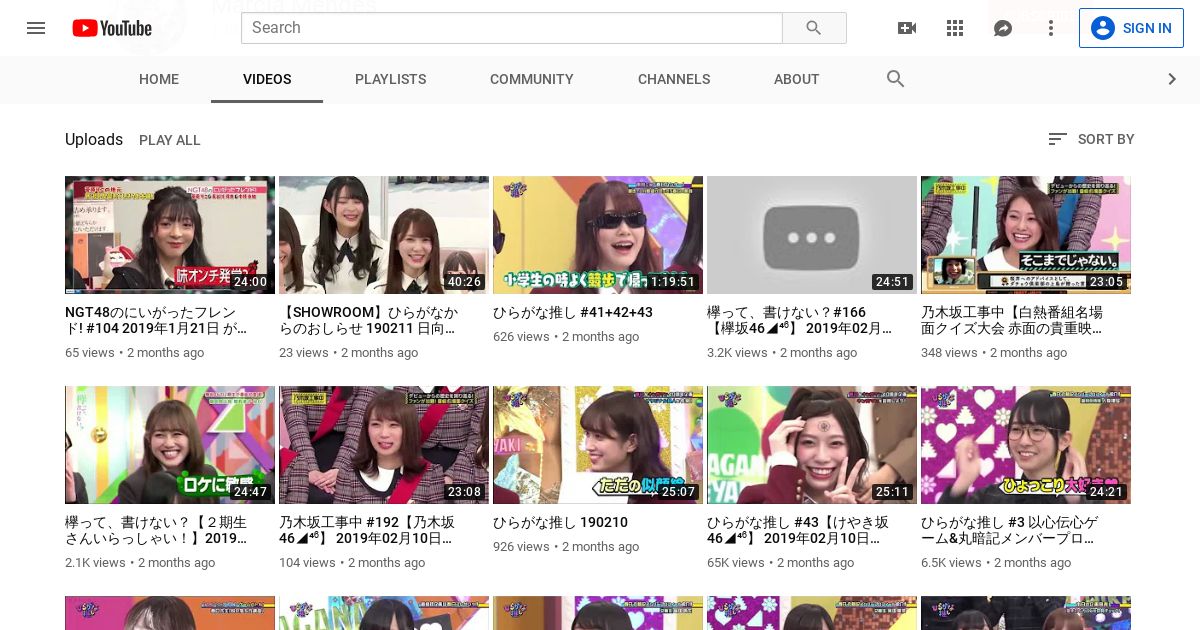Open the three-dot settings menu
Screen dimensions: 1200x630
pos(1051,28)
